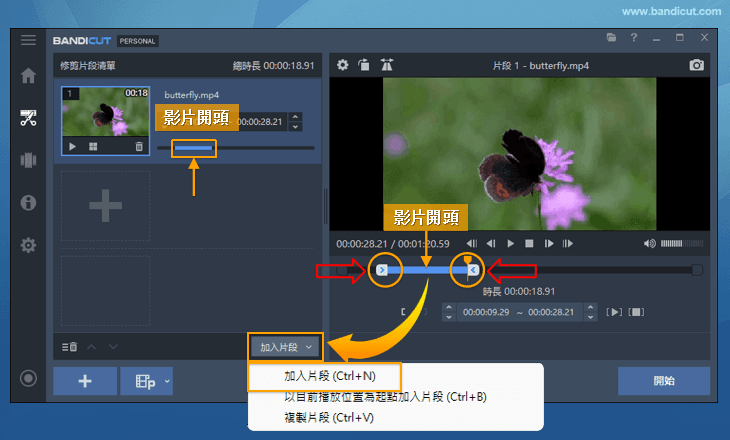Decrease the segment start time

tap(449, 317)
